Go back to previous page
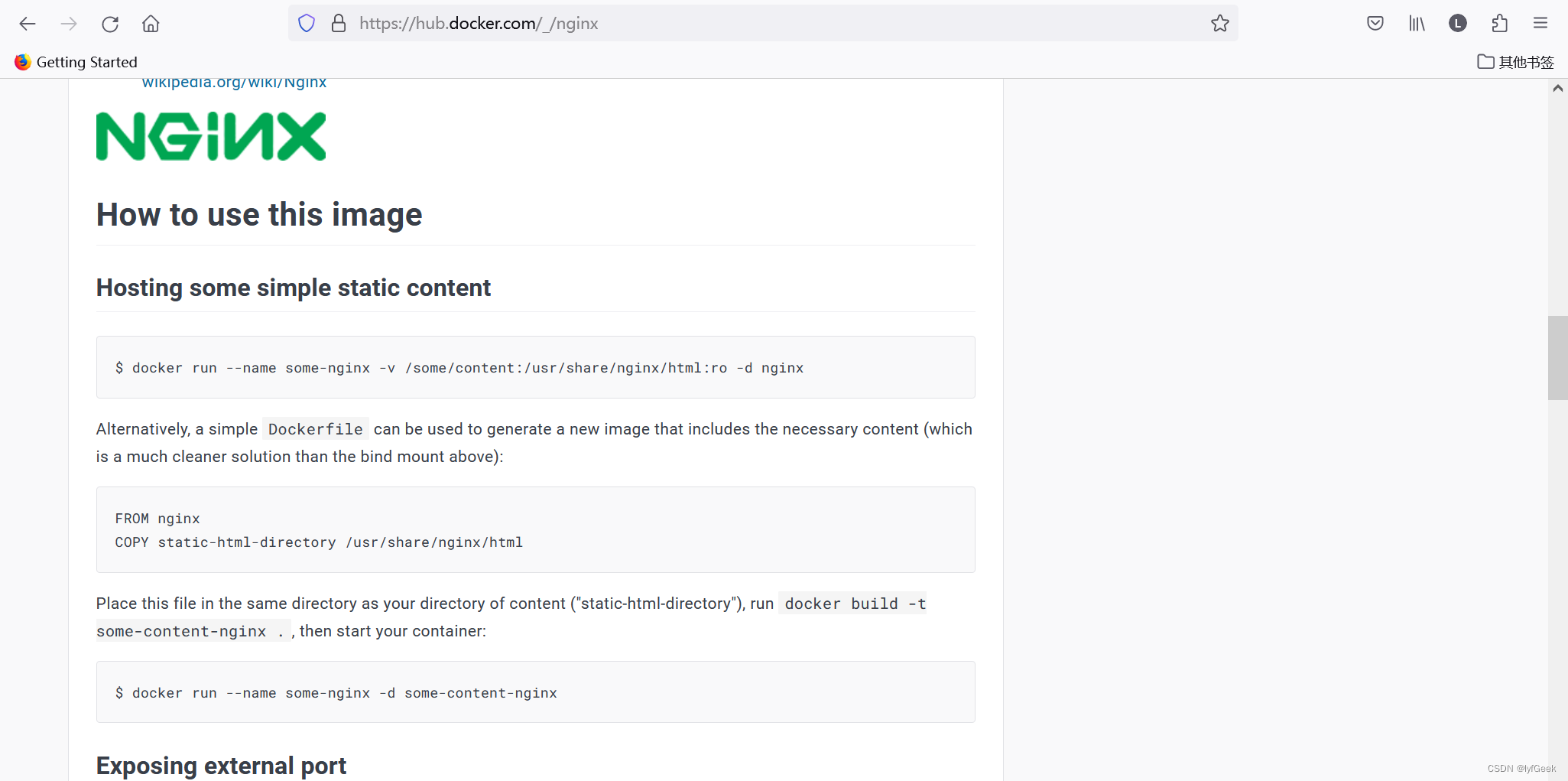The width and height of the screenshot is (1568, 781). click(28, 24)
